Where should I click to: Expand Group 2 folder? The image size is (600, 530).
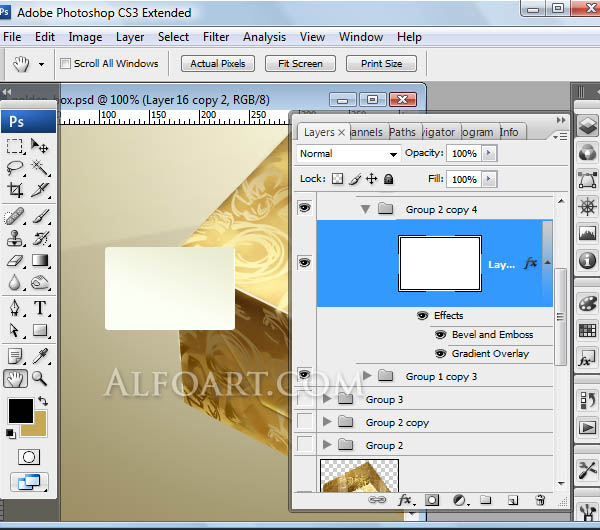click(x=327, y=445)
